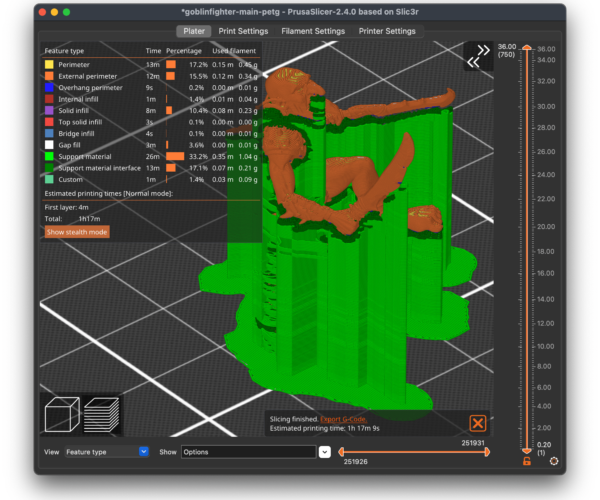Close the slicing finished notification
Screen dimensions: 600x500
477,423
